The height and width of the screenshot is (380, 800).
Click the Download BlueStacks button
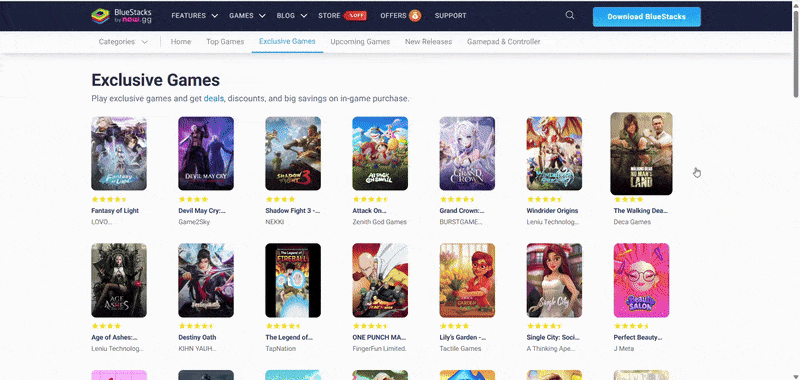(x=646, y=16)
